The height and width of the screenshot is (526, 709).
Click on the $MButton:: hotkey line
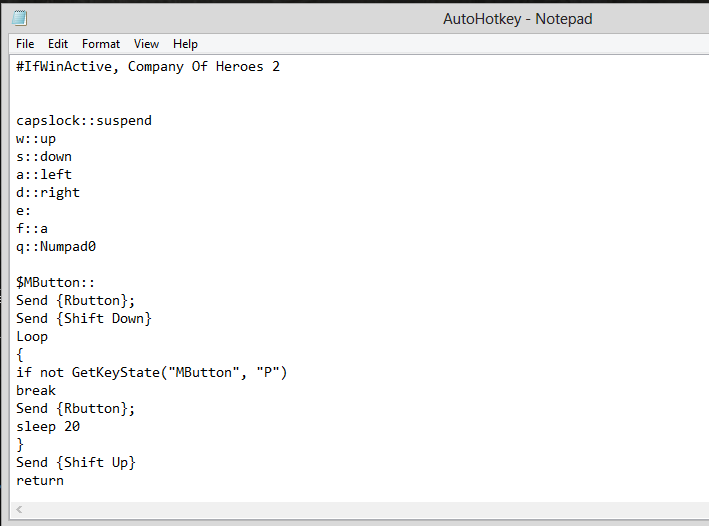coord(56,283)
